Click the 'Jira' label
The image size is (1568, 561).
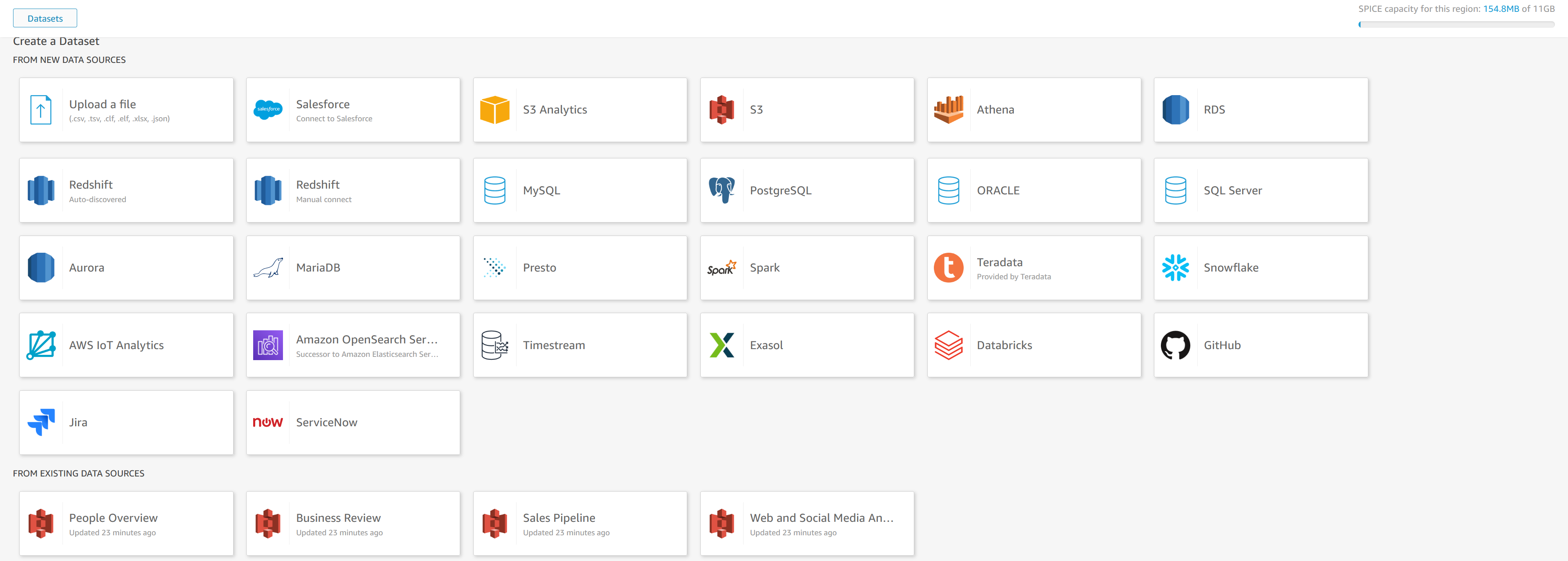coord(78,422)
